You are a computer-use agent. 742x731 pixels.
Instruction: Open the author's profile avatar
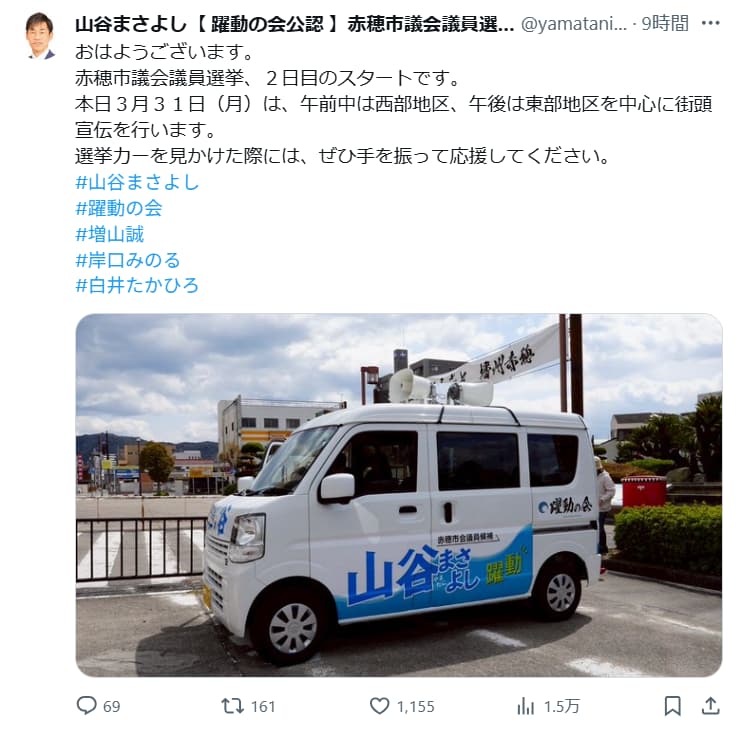(x=41, y=36)
